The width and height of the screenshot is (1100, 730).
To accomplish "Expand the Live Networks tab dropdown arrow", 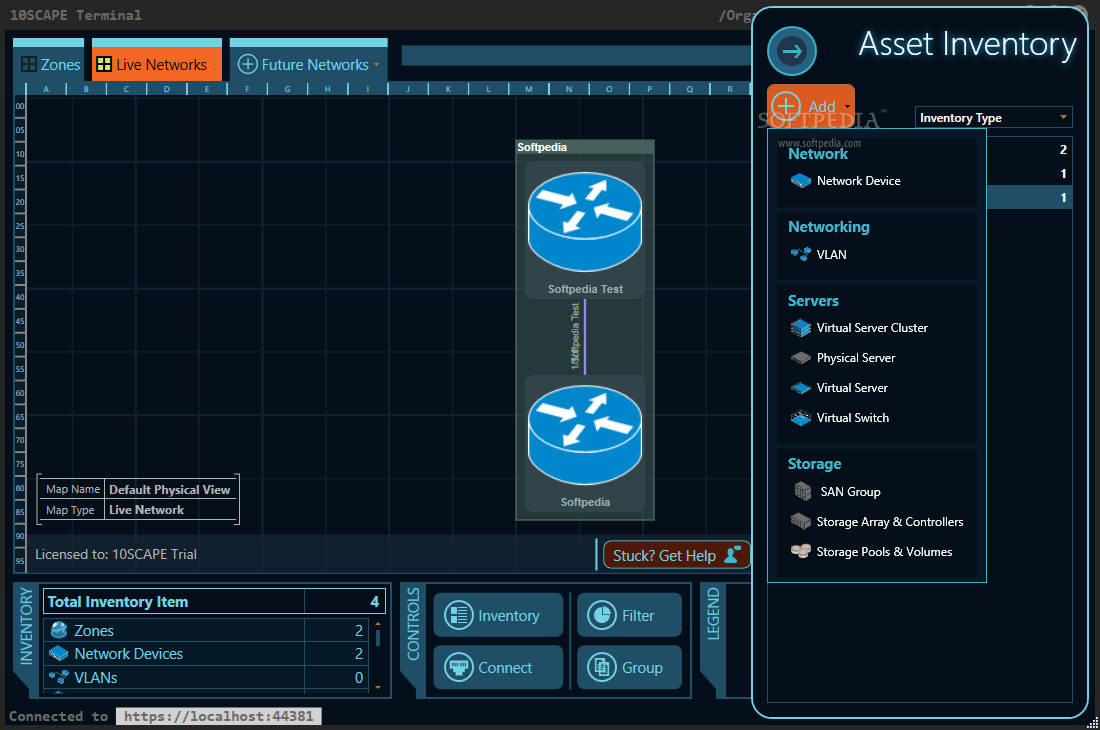I will click(213, 65).
